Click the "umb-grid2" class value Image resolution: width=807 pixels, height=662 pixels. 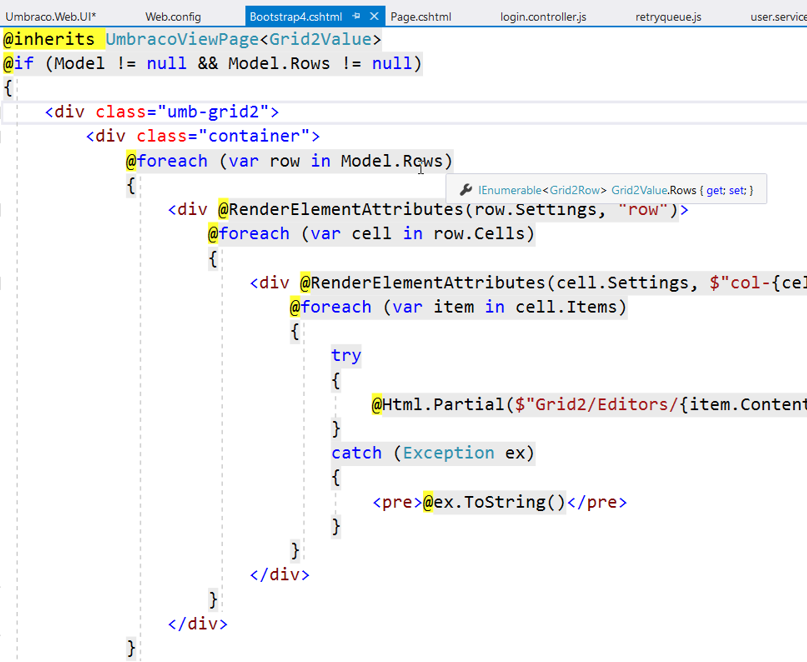(x=213, y=112)
